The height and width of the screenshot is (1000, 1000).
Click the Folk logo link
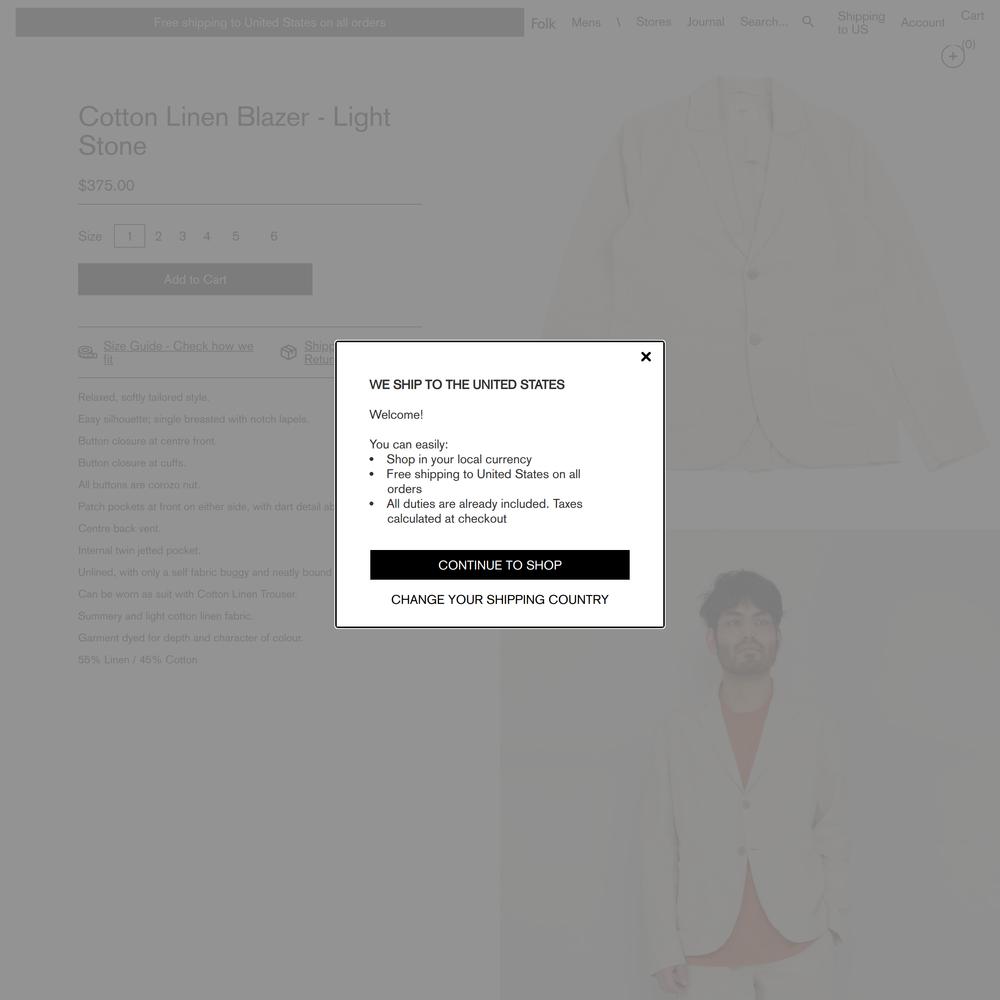point(543,24)
